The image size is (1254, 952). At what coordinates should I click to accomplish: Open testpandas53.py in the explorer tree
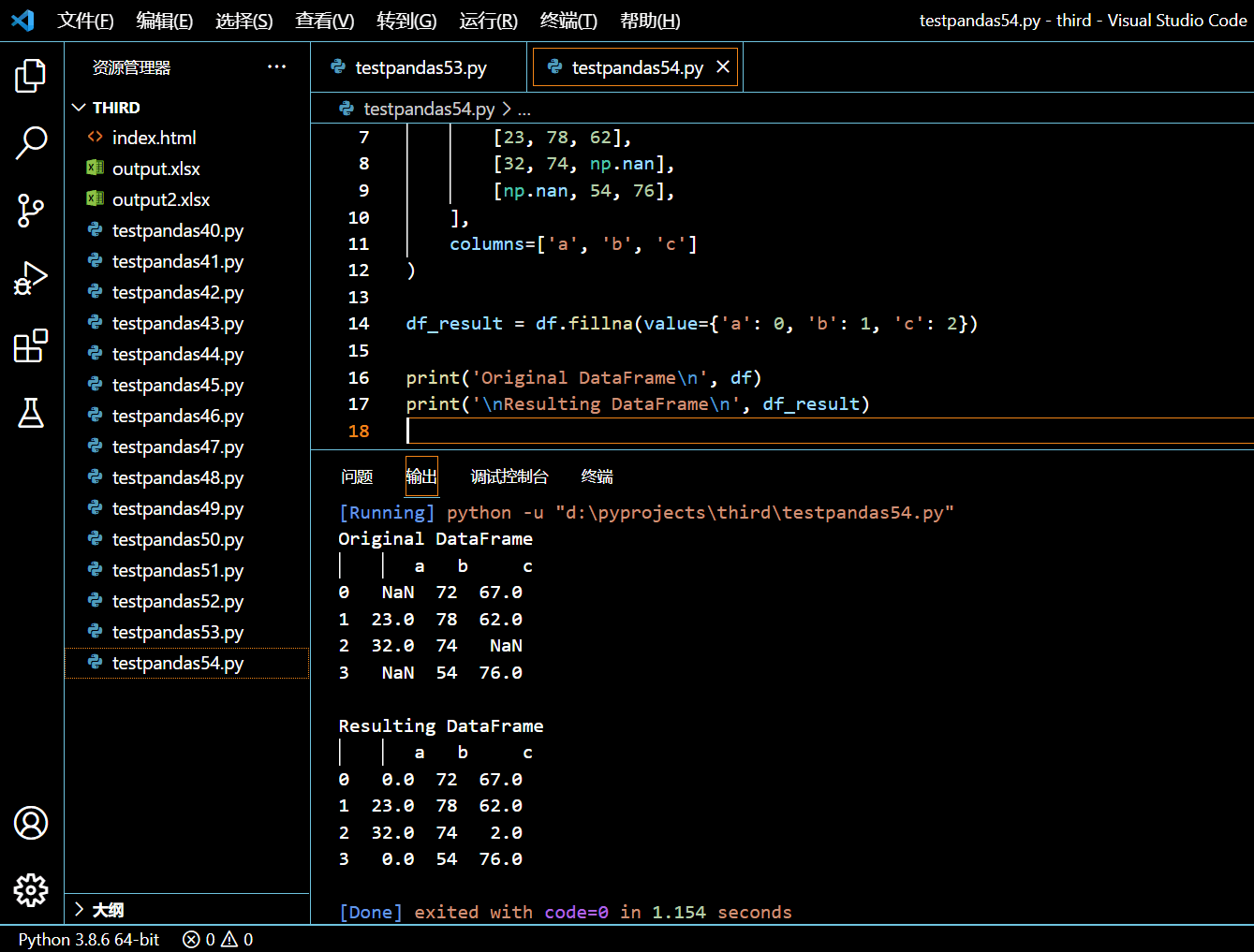[187, 632]
